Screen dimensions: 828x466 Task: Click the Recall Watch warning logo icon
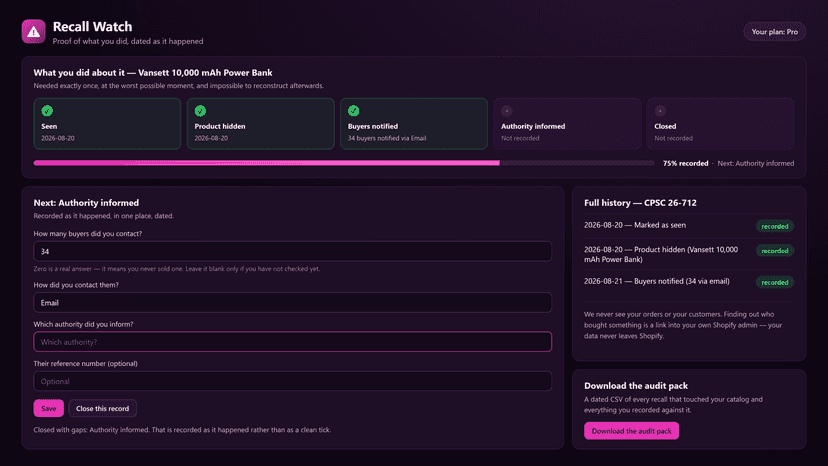(33, 32)
